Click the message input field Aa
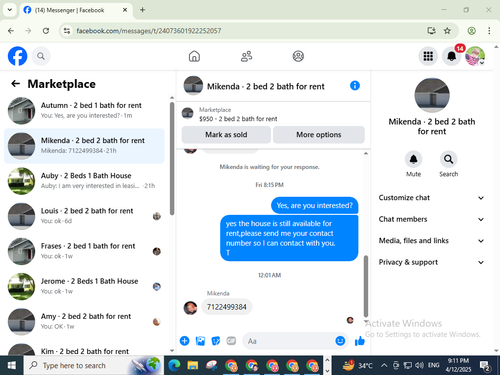 click(x=288, y=341)
